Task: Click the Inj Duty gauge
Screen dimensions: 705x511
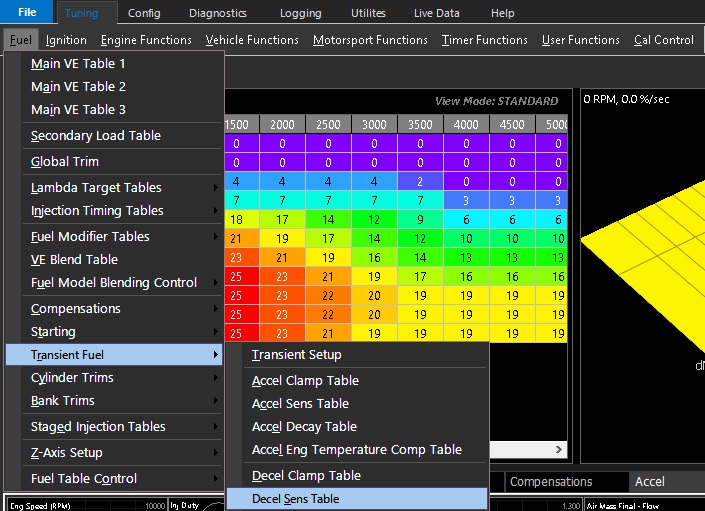Action: [x=196, y=505]
